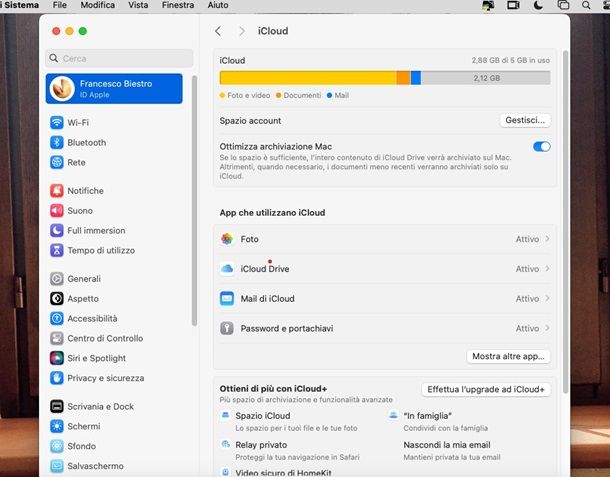Screen dimensions: 610x477
Task: Open the File menu
Action: (x=60, y=5)
